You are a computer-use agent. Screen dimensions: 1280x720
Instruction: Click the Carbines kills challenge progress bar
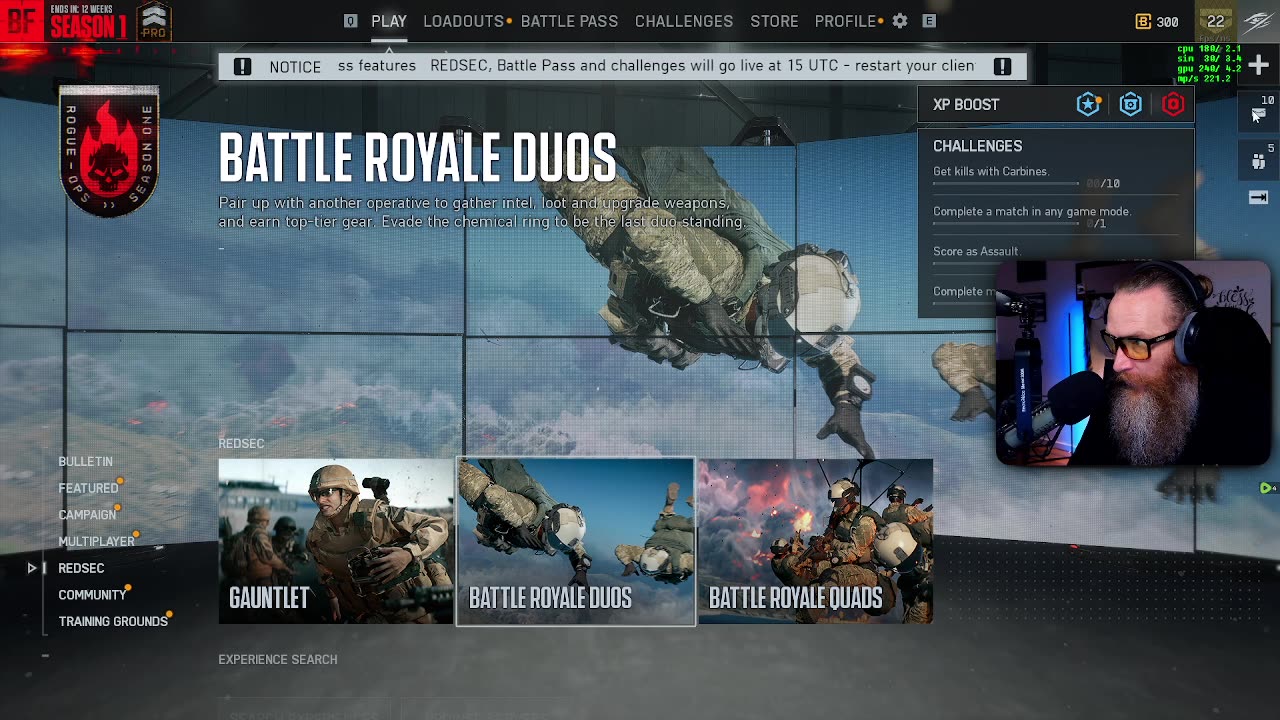(1006, 184)
